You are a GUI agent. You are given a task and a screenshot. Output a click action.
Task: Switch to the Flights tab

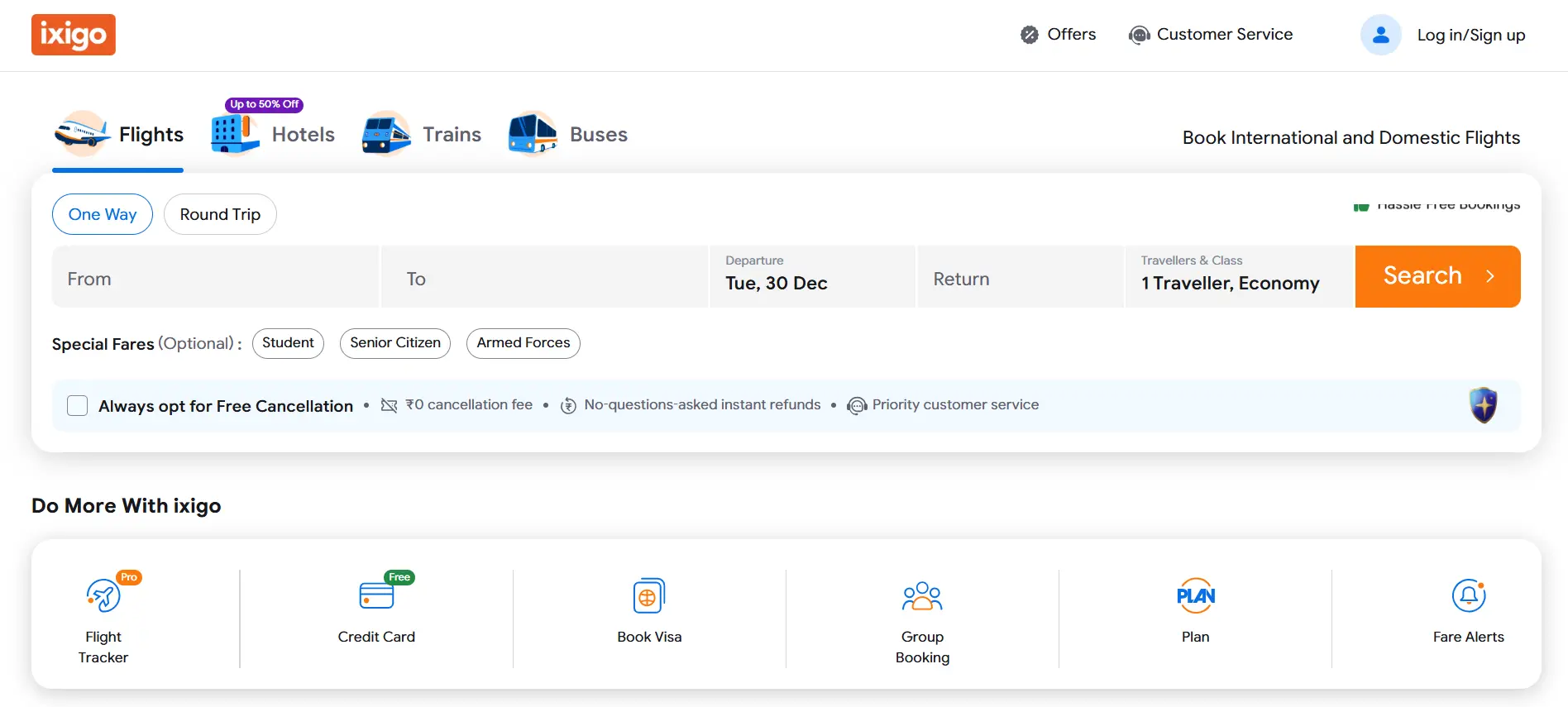coord(118,134)
